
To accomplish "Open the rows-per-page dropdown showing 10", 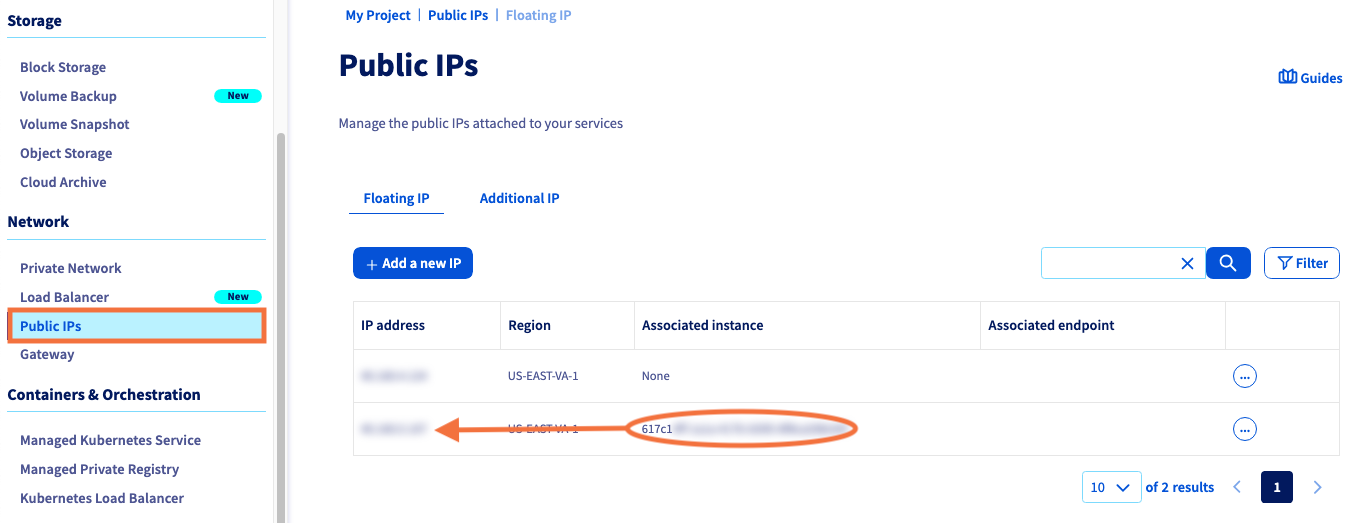I will point(1111,487).
